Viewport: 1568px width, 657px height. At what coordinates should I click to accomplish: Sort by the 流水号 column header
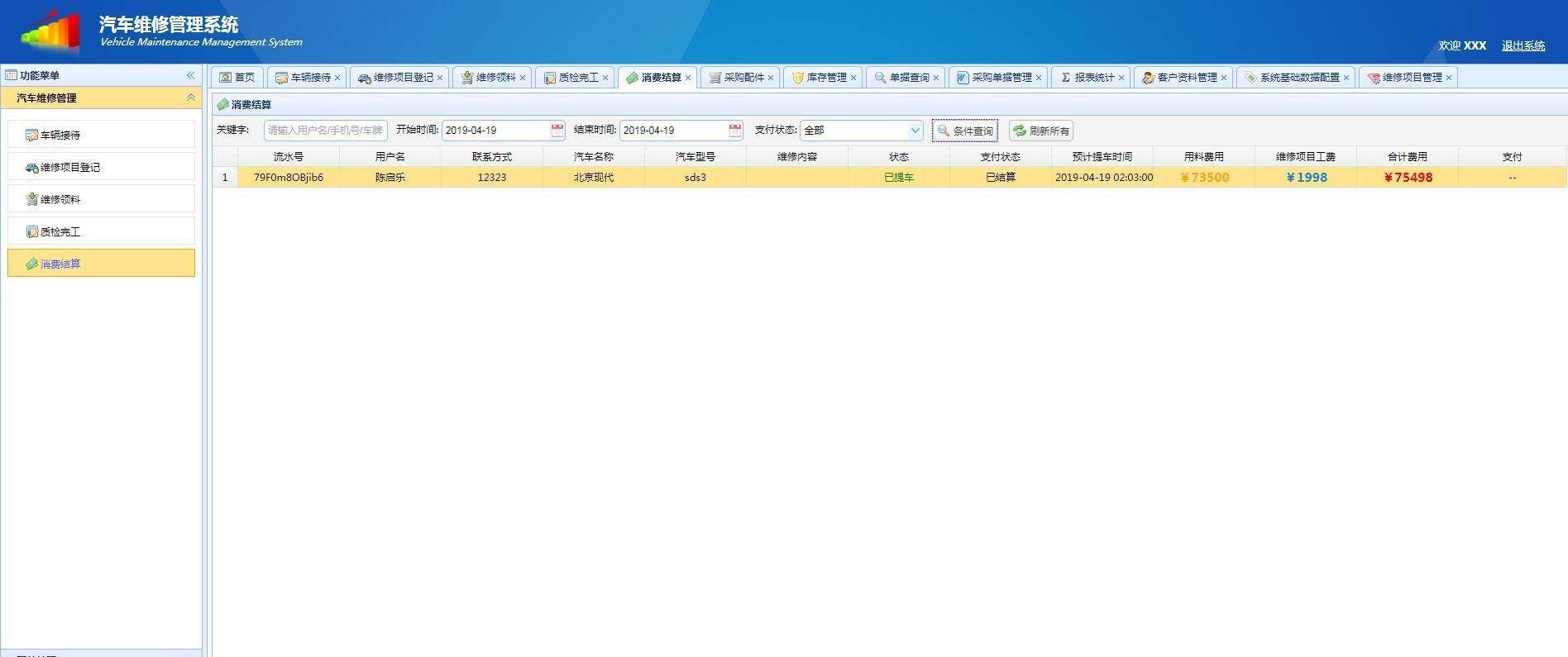tap(289, 156)
